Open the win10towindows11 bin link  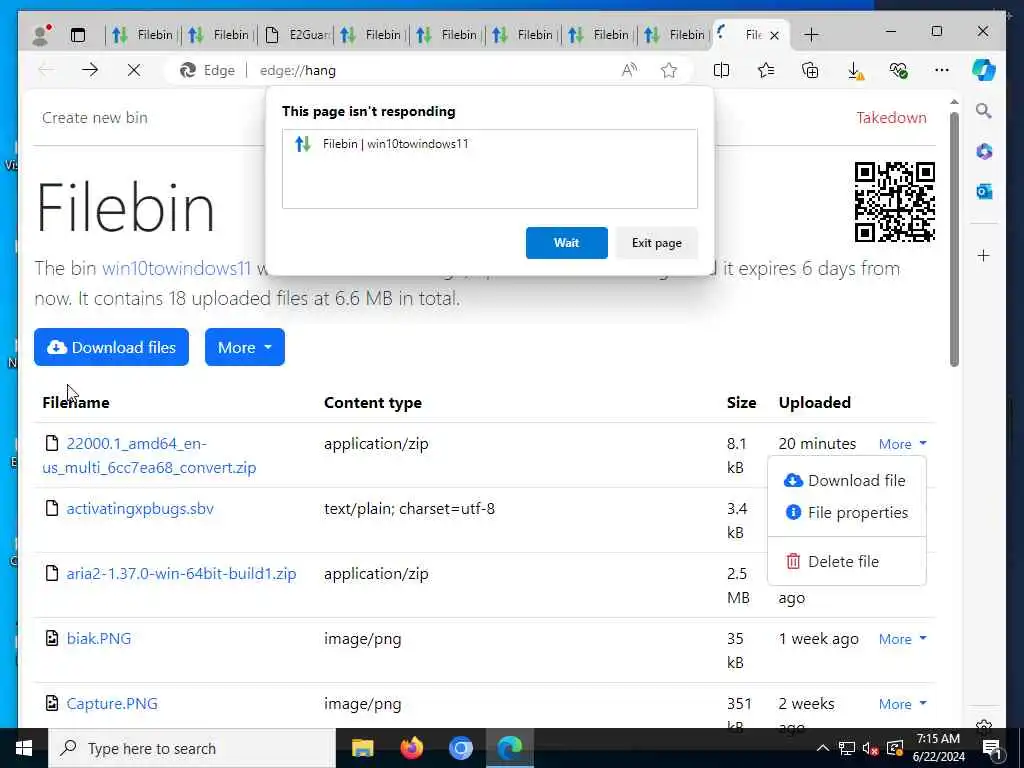point(176,268)
